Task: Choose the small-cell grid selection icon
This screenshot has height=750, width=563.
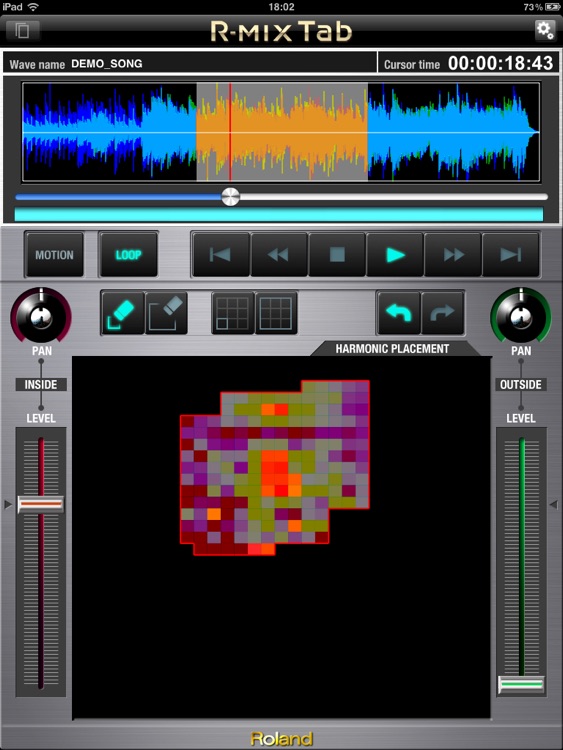Action: (x=233, y=313)
